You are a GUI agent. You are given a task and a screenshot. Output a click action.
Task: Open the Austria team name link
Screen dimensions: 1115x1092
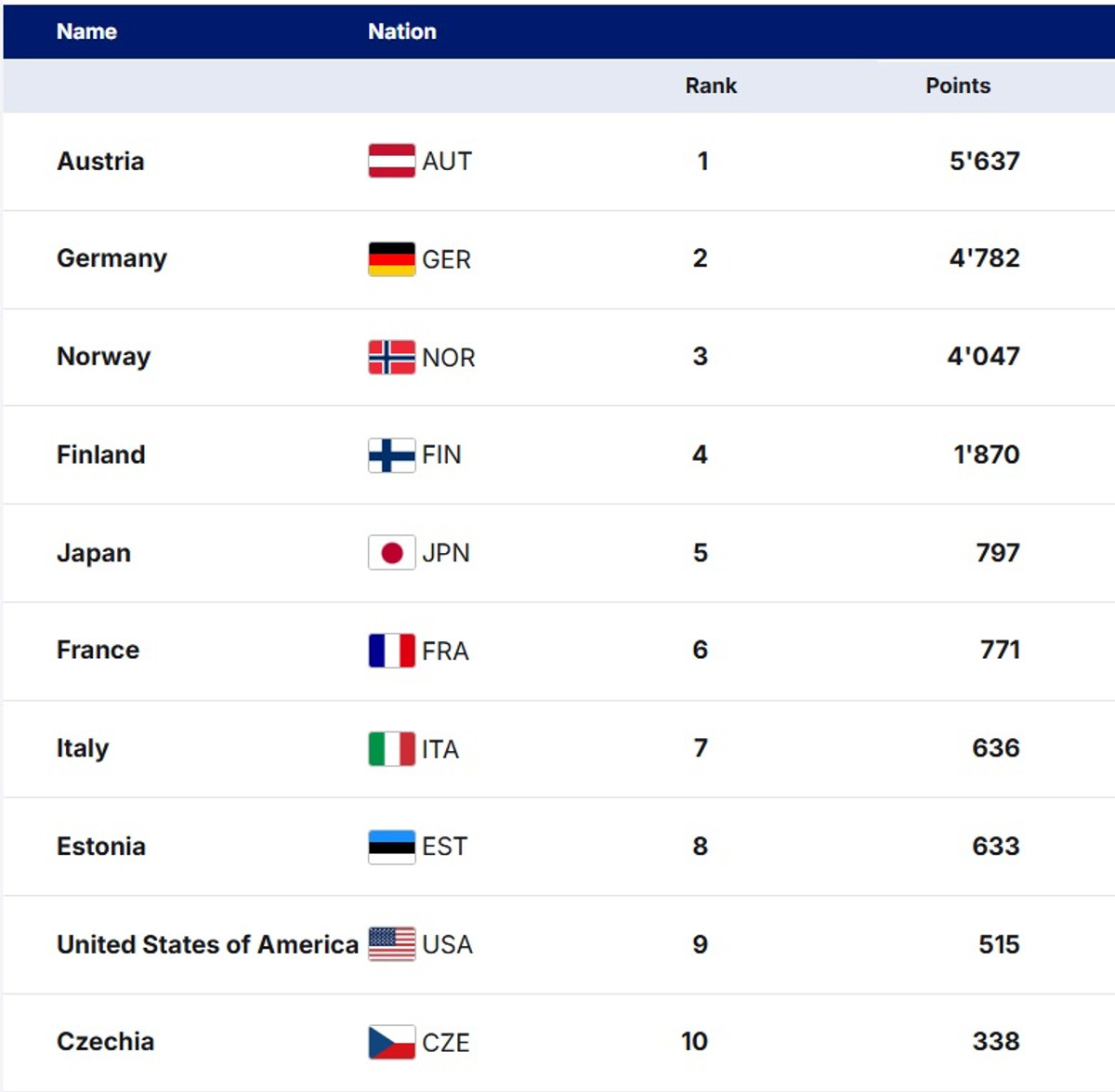click(100, 162)
